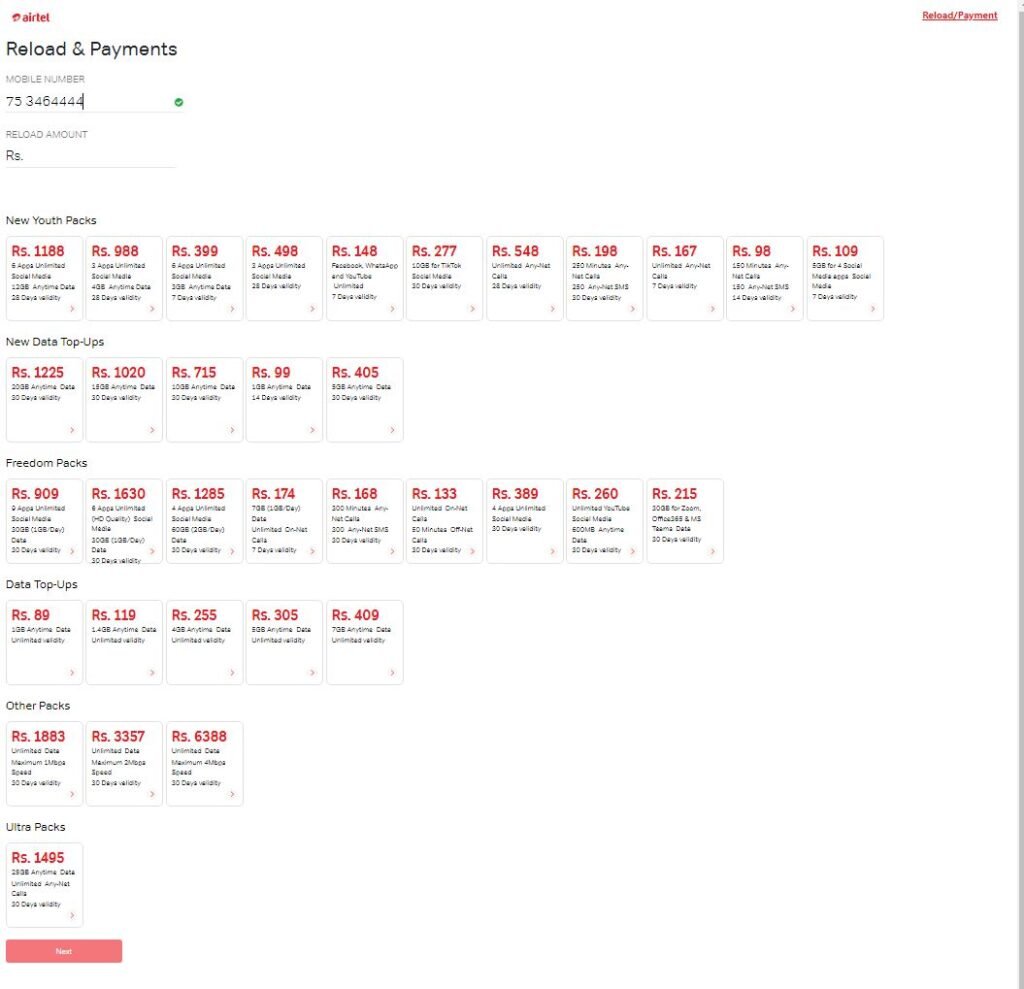
Task: Open arrow on Rs. 399 youth pack
Action: point(232,308)
